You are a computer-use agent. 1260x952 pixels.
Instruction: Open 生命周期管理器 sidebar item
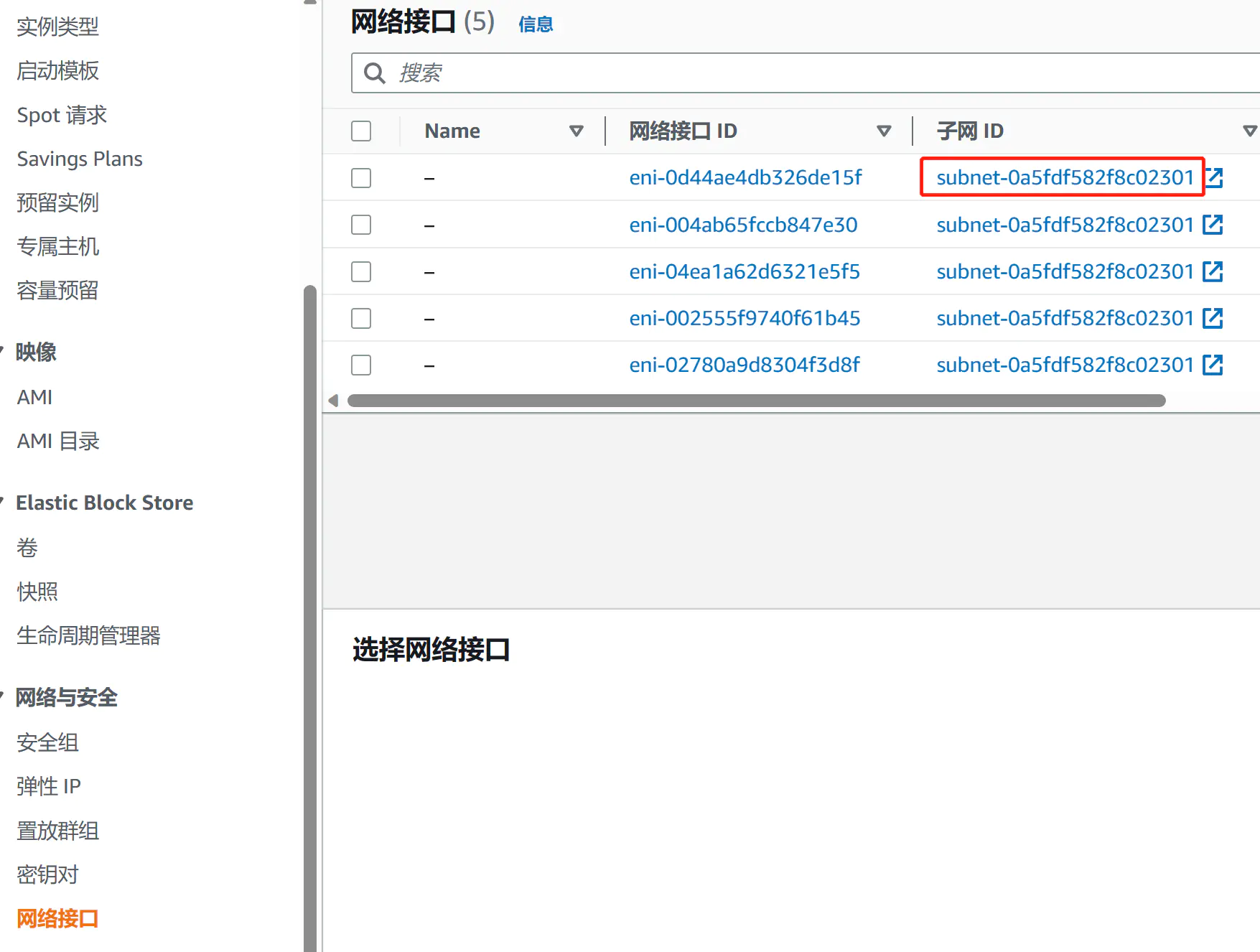click(x=88, y=635)
